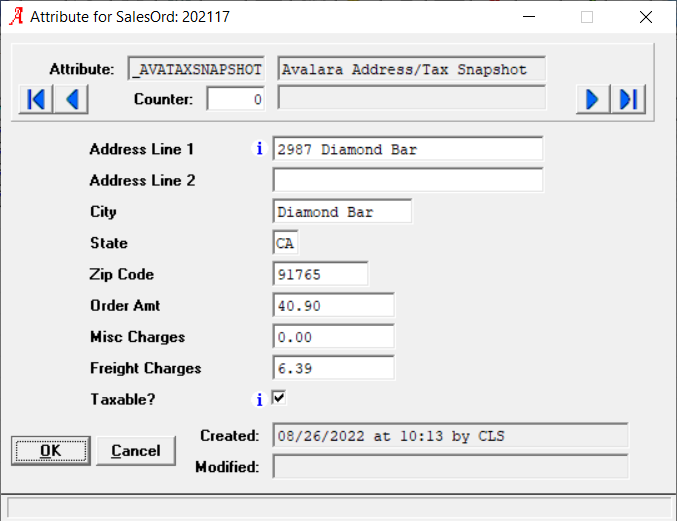Click the State label

pos(109,243)
